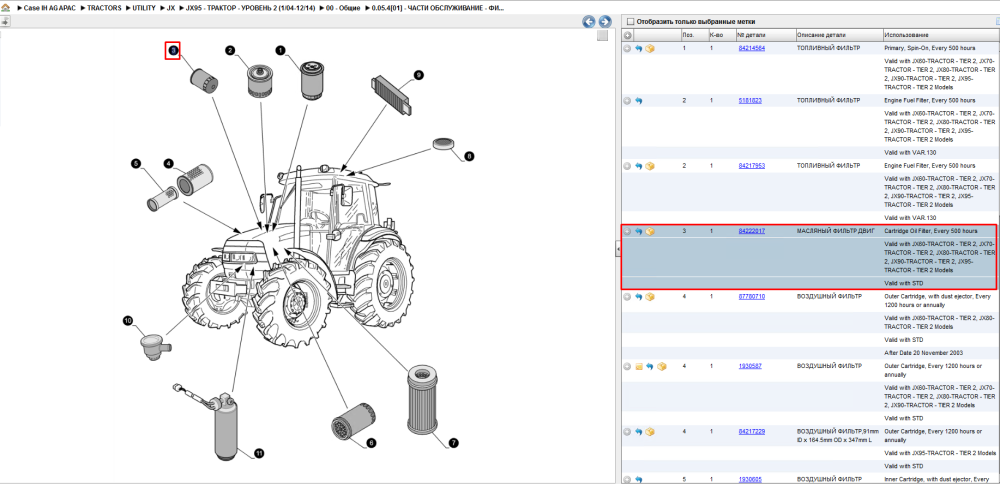1000x484 pixels.
Task: Click the yellow box icon for part 1930587
Action: (x=662, y=367)
